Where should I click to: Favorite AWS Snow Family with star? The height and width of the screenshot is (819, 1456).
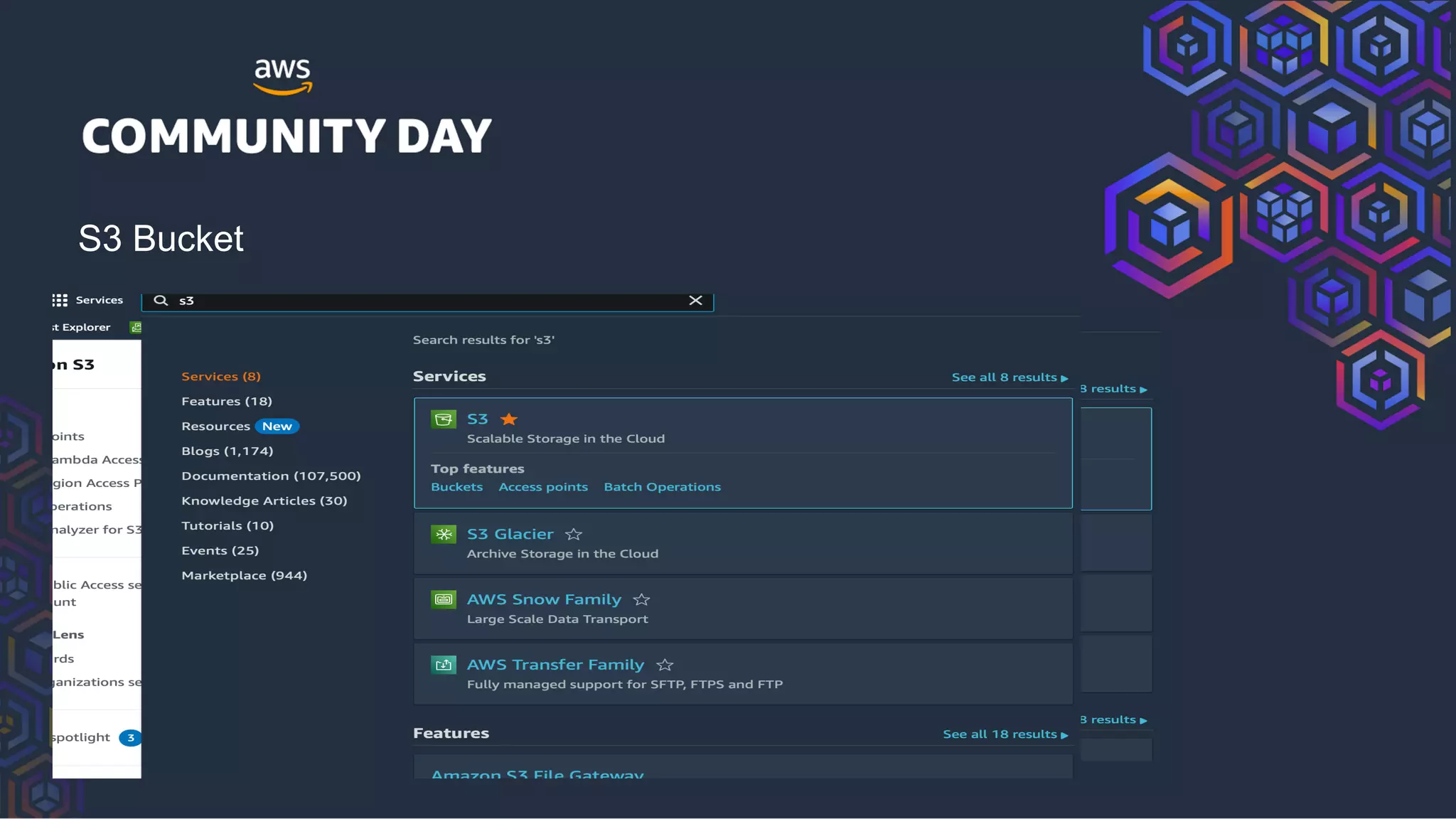click(641, 599)
